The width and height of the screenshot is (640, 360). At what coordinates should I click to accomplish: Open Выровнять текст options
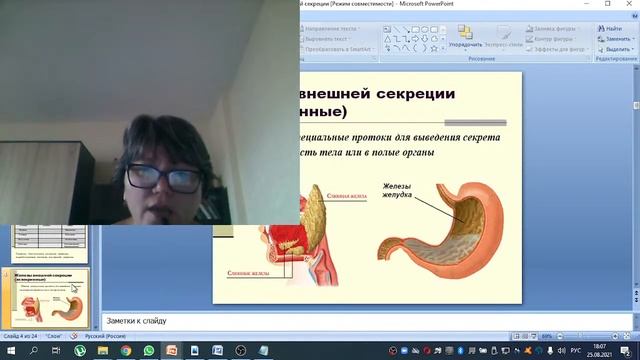coord(326,39)
